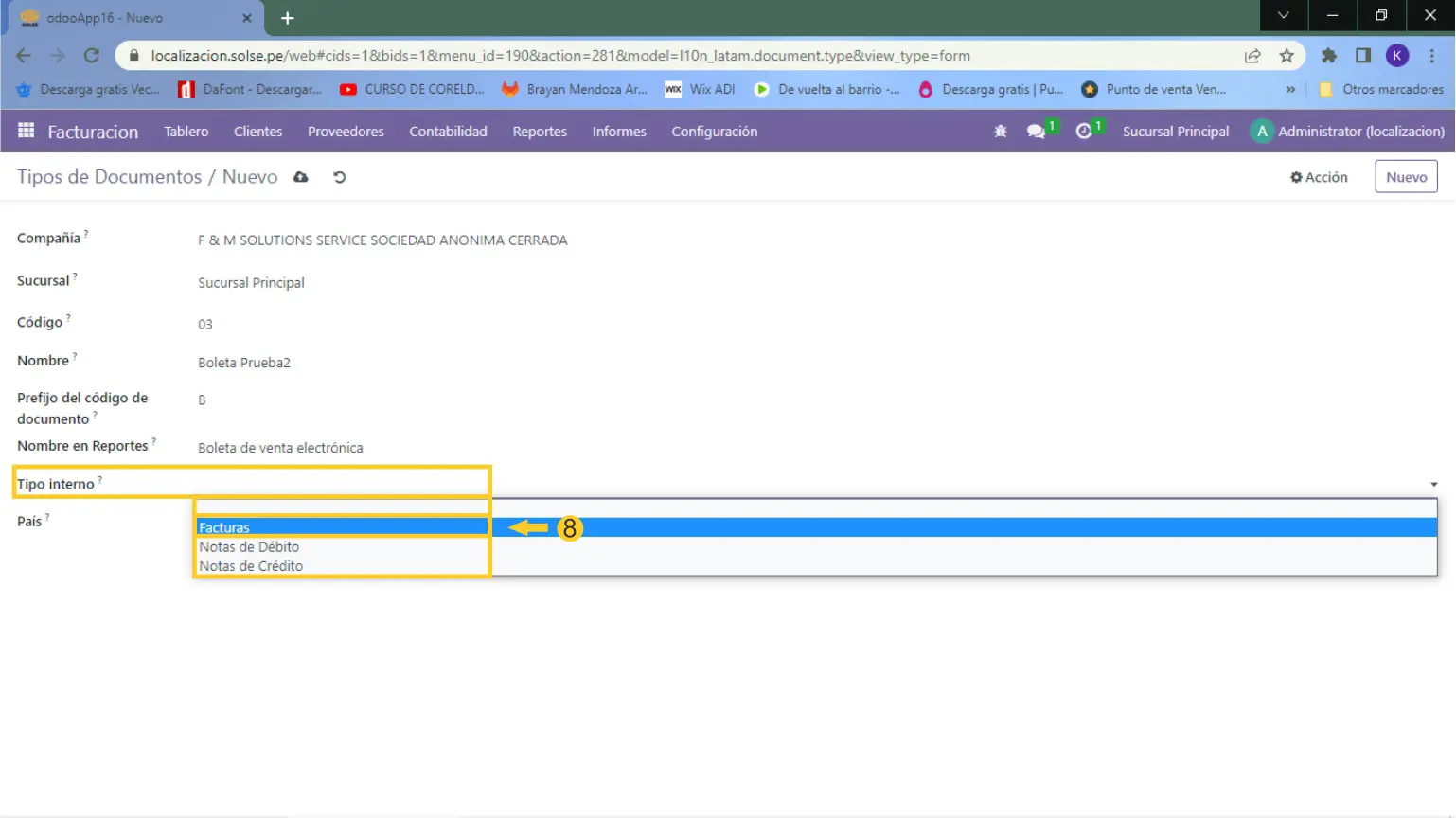Open the activities clock icon
Screen dimensions: 1456x818
click(1084, 132)
